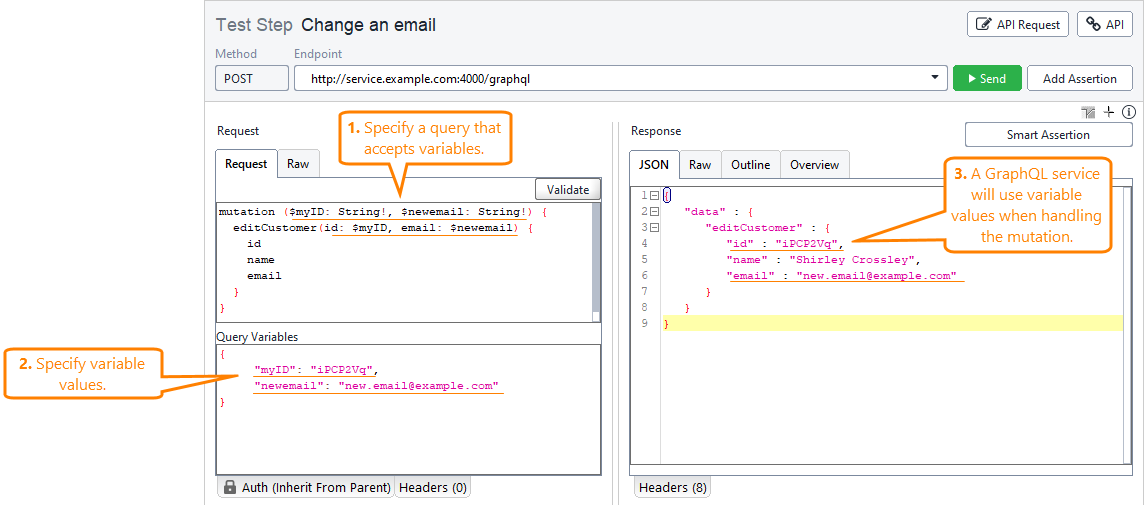Click the lock icon on the Auth tab
This screenshot has width=1144, height=505.
(x=230, y=487)
